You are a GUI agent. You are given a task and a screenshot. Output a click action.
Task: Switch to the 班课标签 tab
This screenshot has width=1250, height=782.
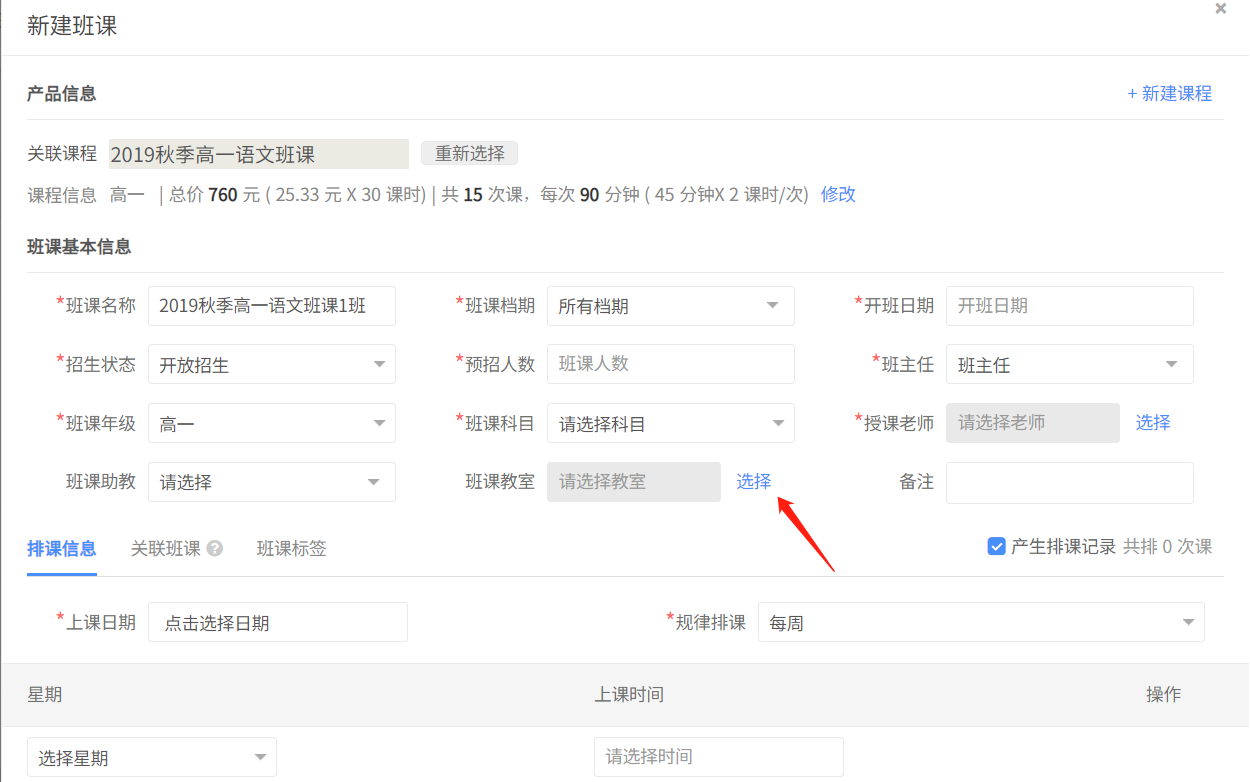click(x=291, y=548)
